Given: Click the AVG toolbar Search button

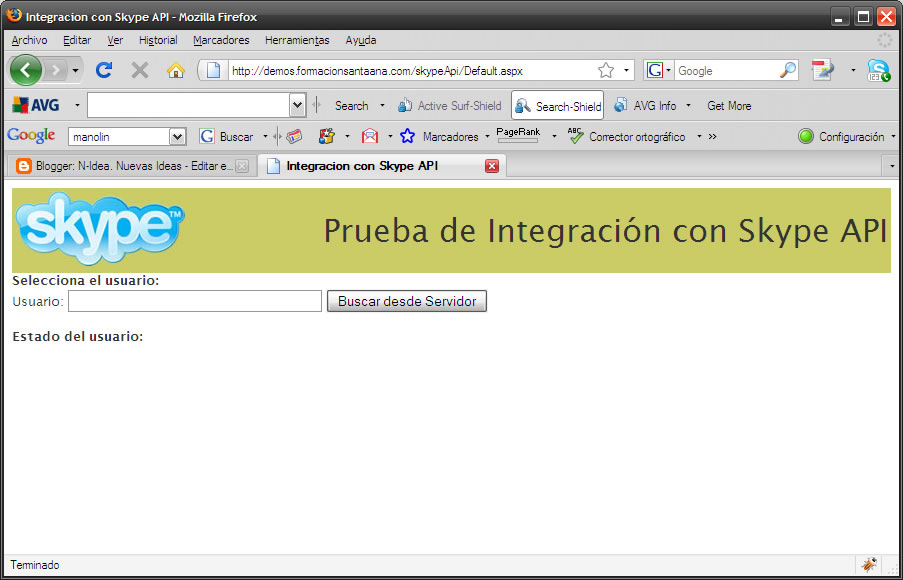Looking at the screenshot, I should click(x=351, y=105).
